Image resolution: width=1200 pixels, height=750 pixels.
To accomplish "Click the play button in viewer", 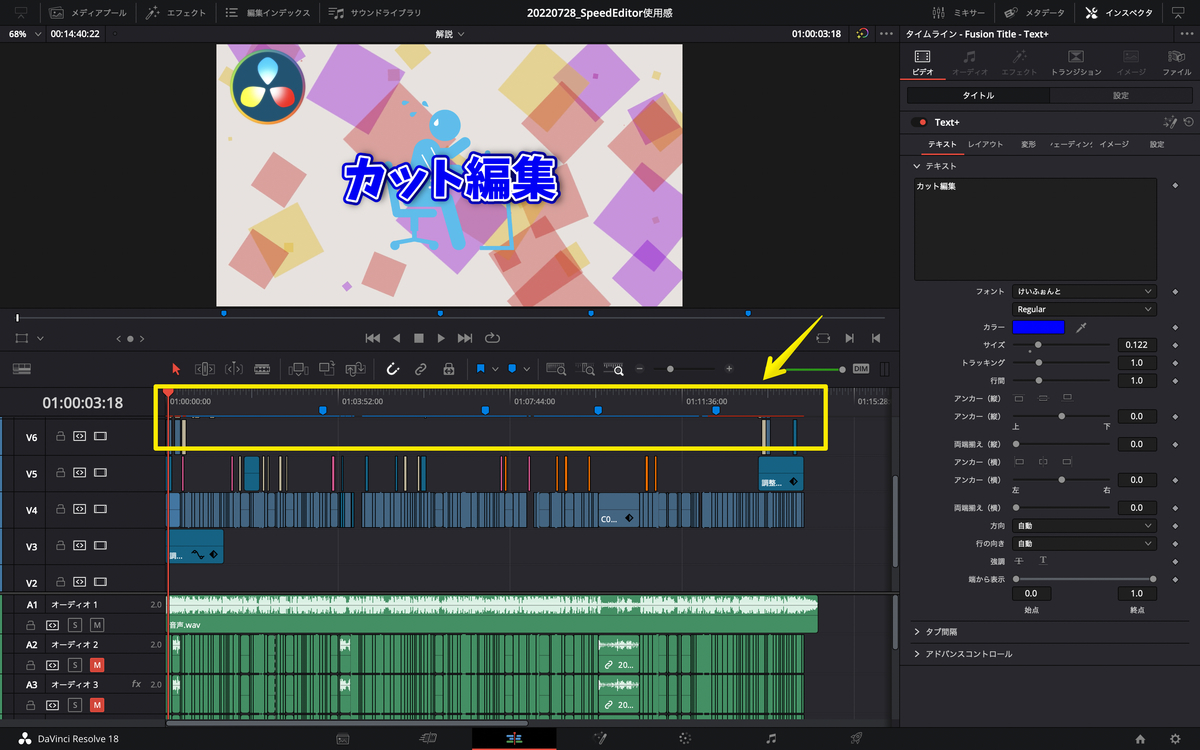I will (441, 338).
